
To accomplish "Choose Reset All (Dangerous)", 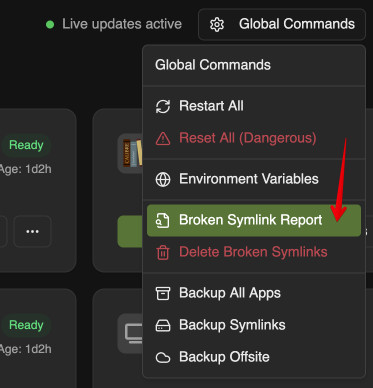I will [254, 138].
